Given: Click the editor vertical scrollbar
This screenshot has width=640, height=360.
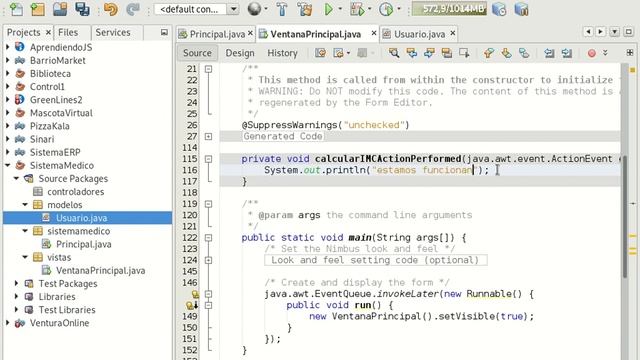Looking at the screenshot, I should click(624, 216).
